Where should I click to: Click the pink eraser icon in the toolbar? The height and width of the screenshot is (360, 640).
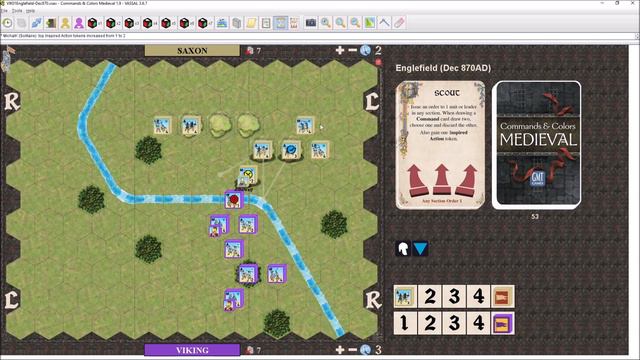click(399, 23)
